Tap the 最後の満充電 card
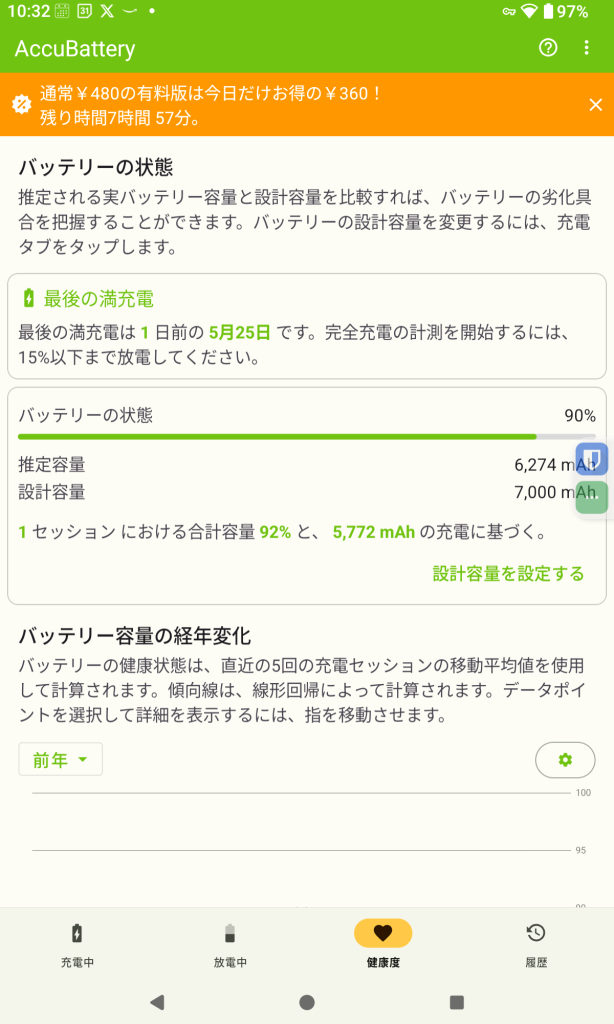Viewport: 614px width, 1024px height. coord(306,326)
